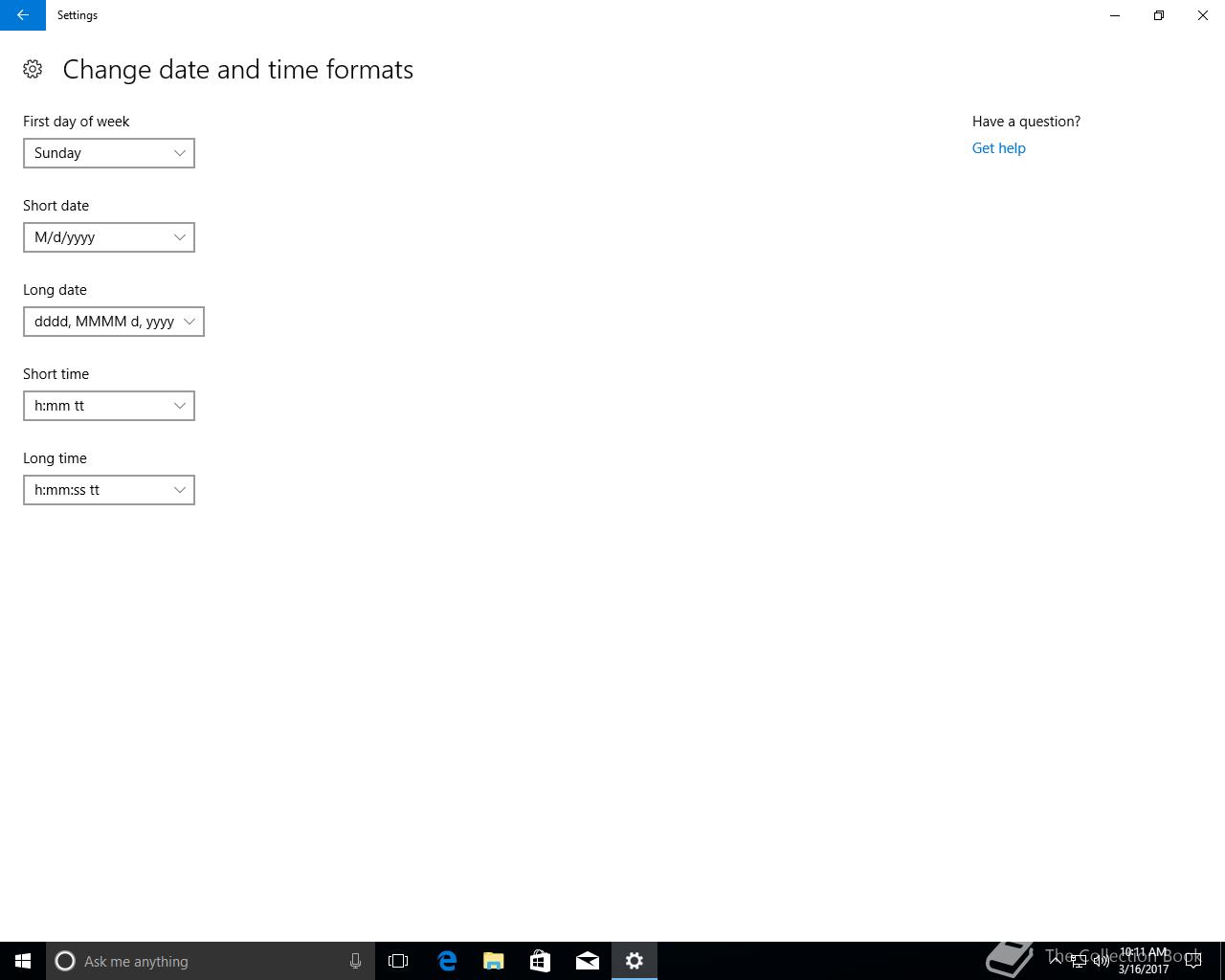The width and height of the screenshot is (1225, 980).
Task: Open the Long date format dropdown
Action: 114,322
